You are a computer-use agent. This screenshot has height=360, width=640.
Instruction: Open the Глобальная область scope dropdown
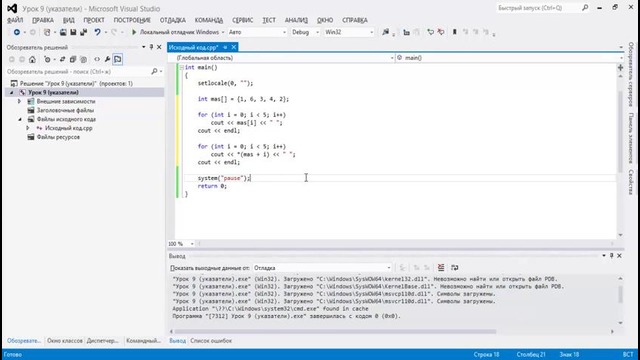pyautogui.click(x=282, y=58)
